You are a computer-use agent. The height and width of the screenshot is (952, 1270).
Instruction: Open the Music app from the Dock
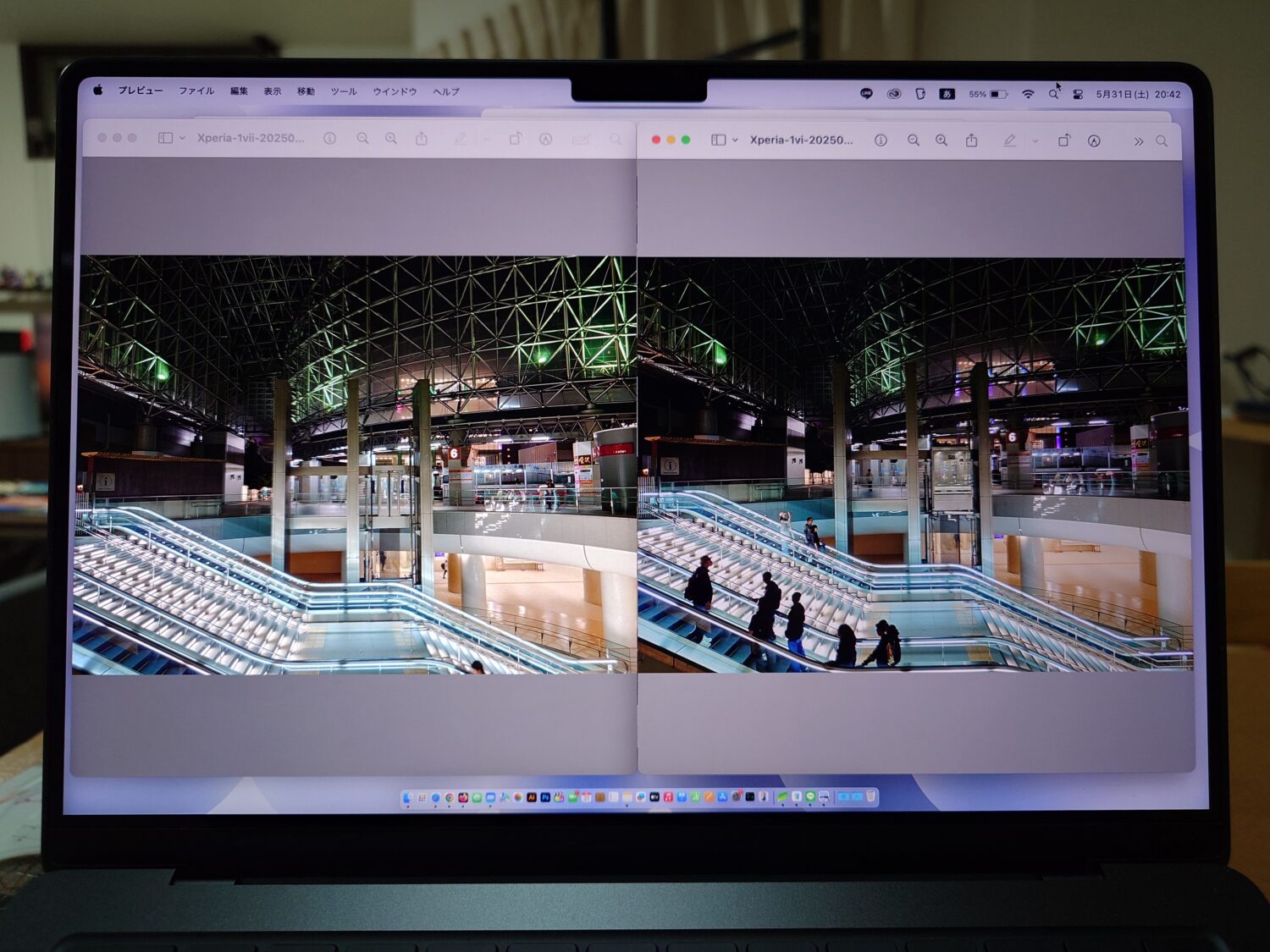668,797
